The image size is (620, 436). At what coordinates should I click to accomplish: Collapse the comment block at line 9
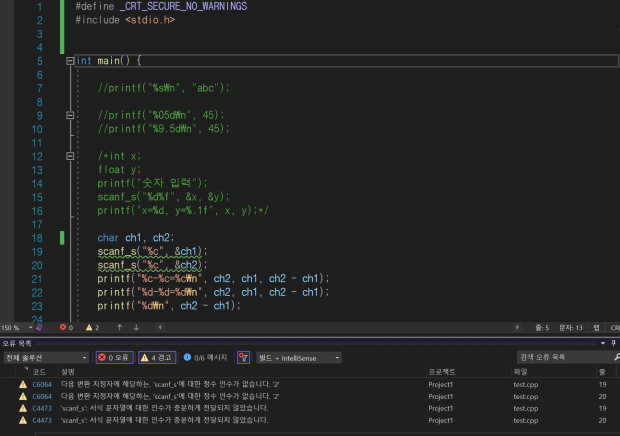click(x=70, y=115)
